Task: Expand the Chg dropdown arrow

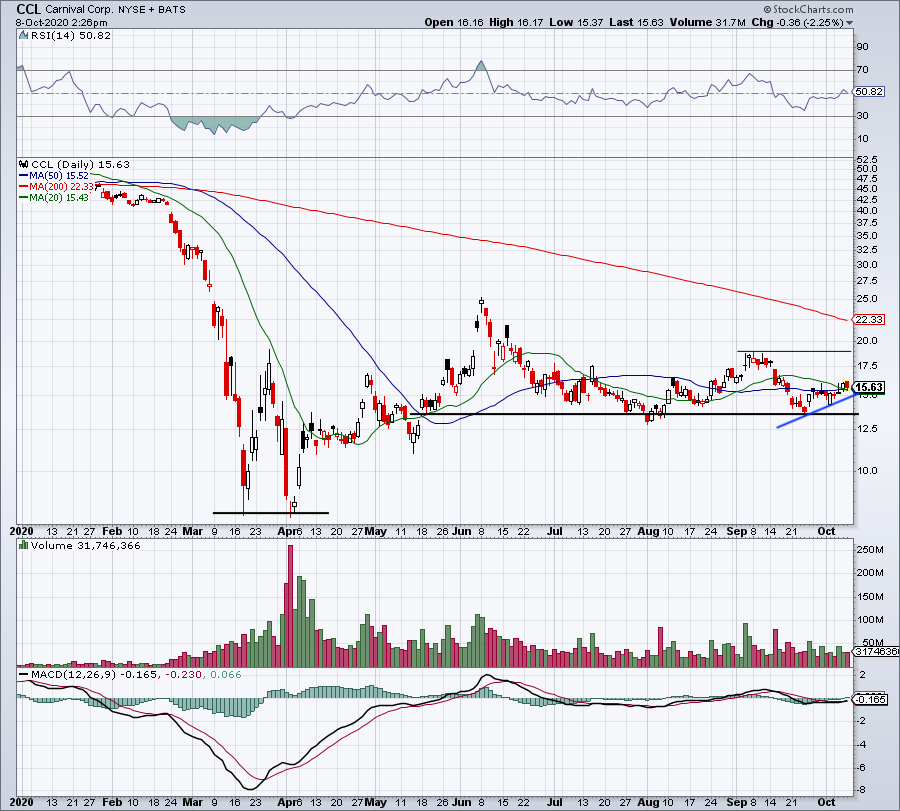Action: tap(849, 23)
